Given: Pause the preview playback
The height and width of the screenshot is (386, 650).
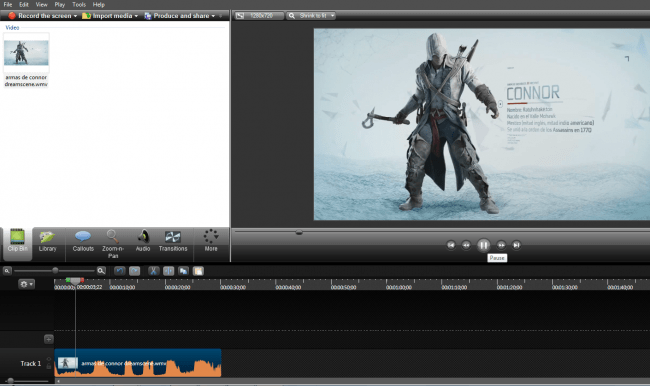Looking at the screenshot, I should point(483,245).
